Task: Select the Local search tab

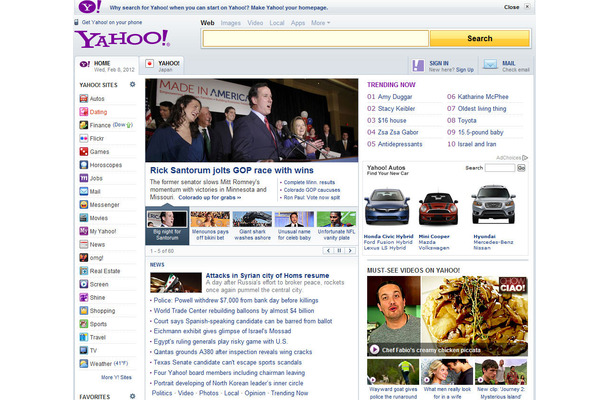Action: point(277,23)
